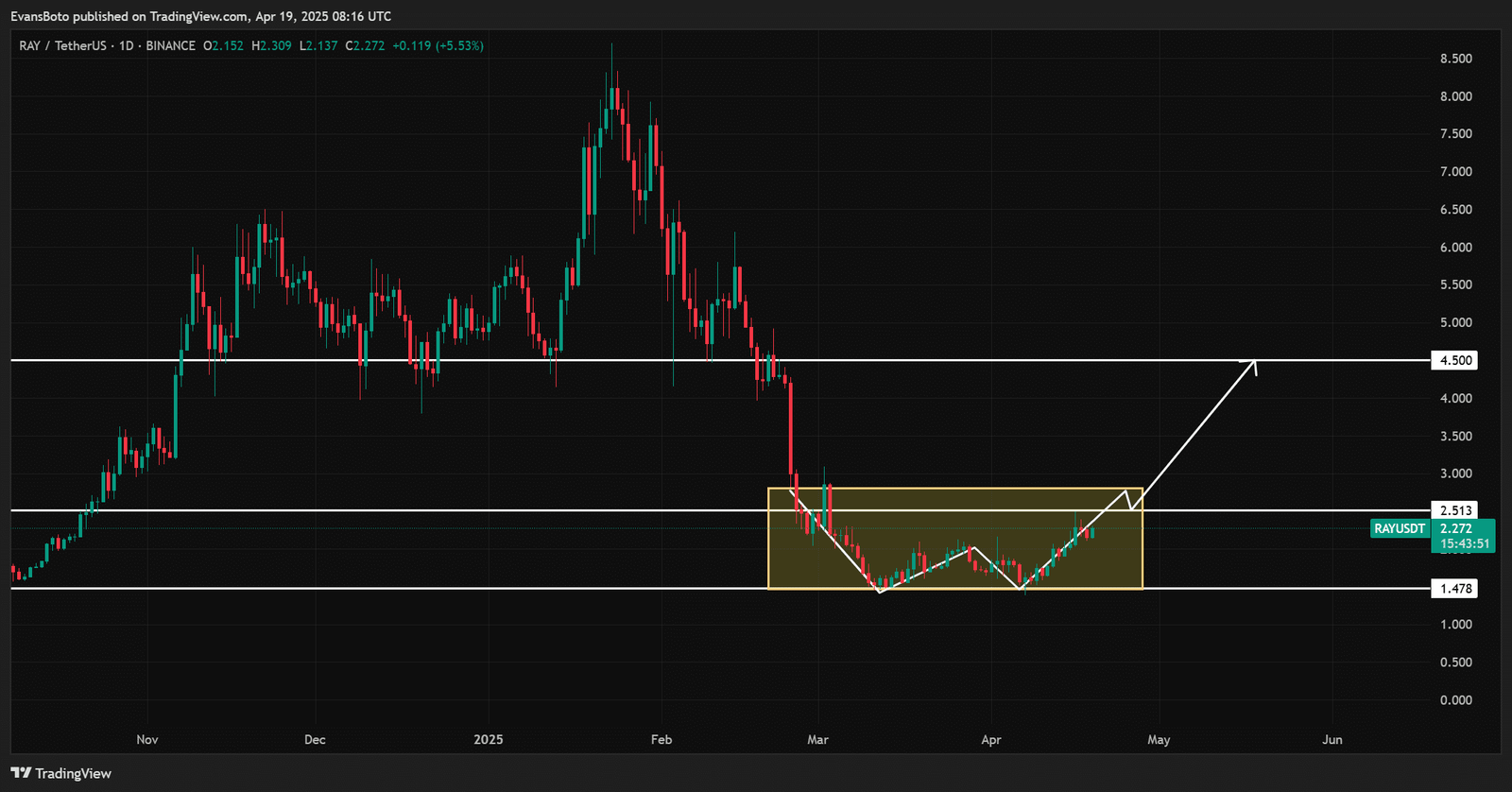
Task: Click the 15:43:51 candle countdown timer
Action: pos(1464,543)
